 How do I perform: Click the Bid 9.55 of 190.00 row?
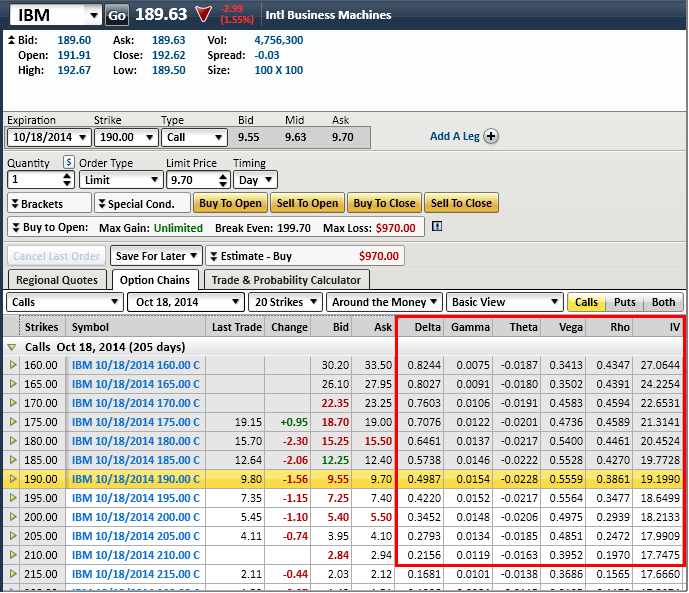point(338,479)
